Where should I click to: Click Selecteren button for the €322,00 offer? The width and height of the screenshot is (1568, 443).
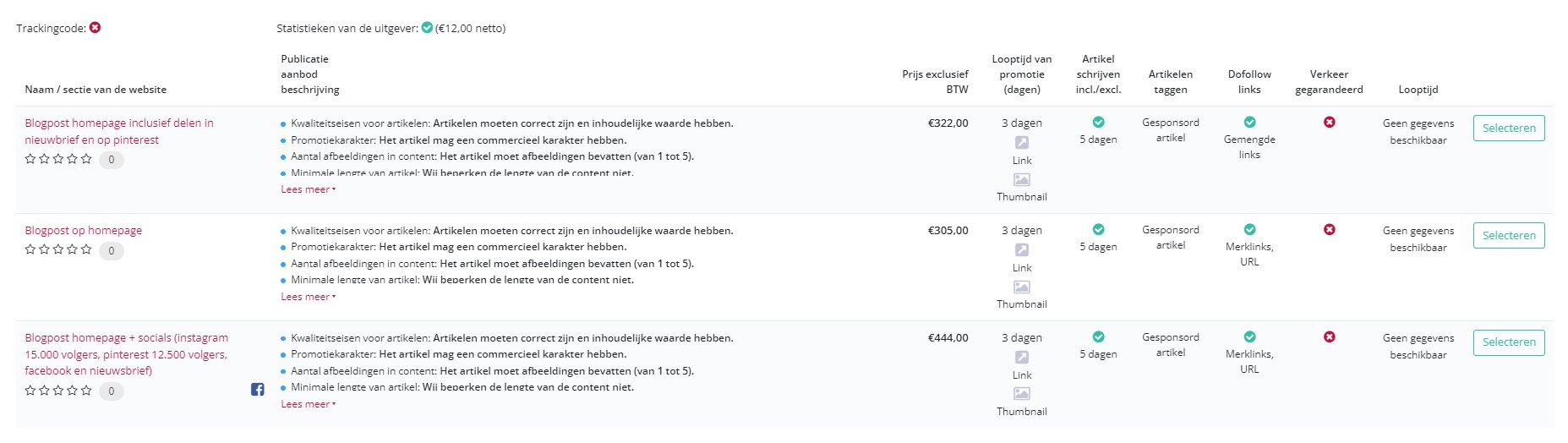click(1509, 128)
